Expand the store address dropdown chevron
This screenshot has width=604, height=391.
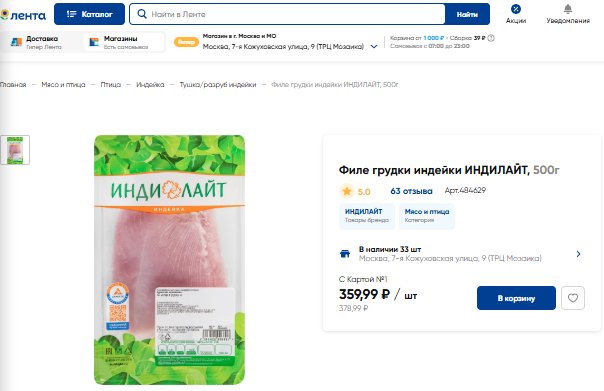click(x=374, y=47)
